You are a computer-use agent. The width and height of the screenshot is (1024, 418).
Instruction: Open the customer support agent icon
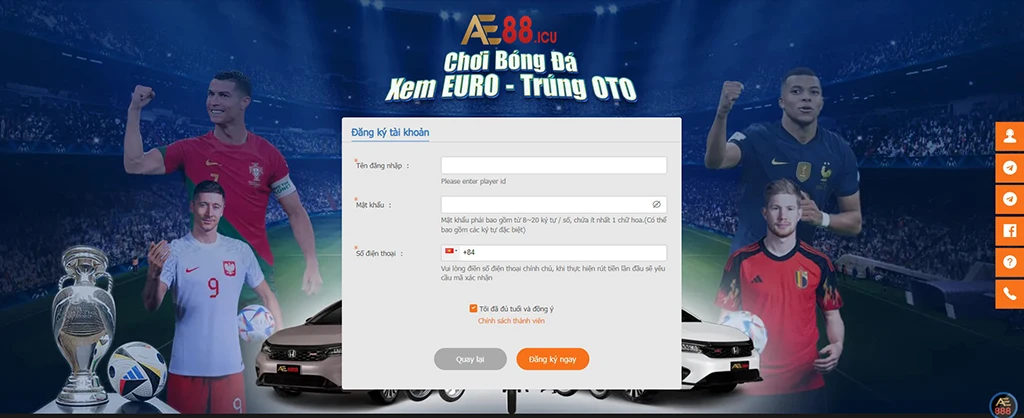click(x=1010, y=136)
